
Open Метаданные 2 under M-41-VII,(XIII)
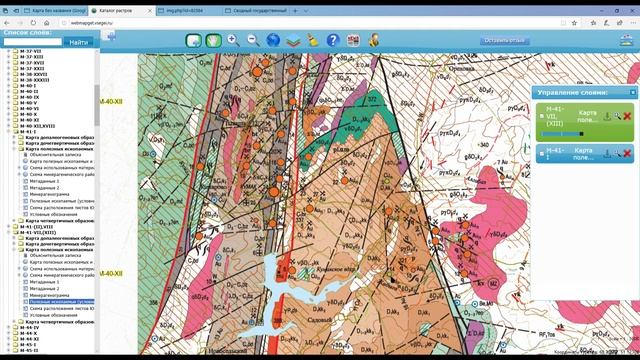click(x=44, y=289)
